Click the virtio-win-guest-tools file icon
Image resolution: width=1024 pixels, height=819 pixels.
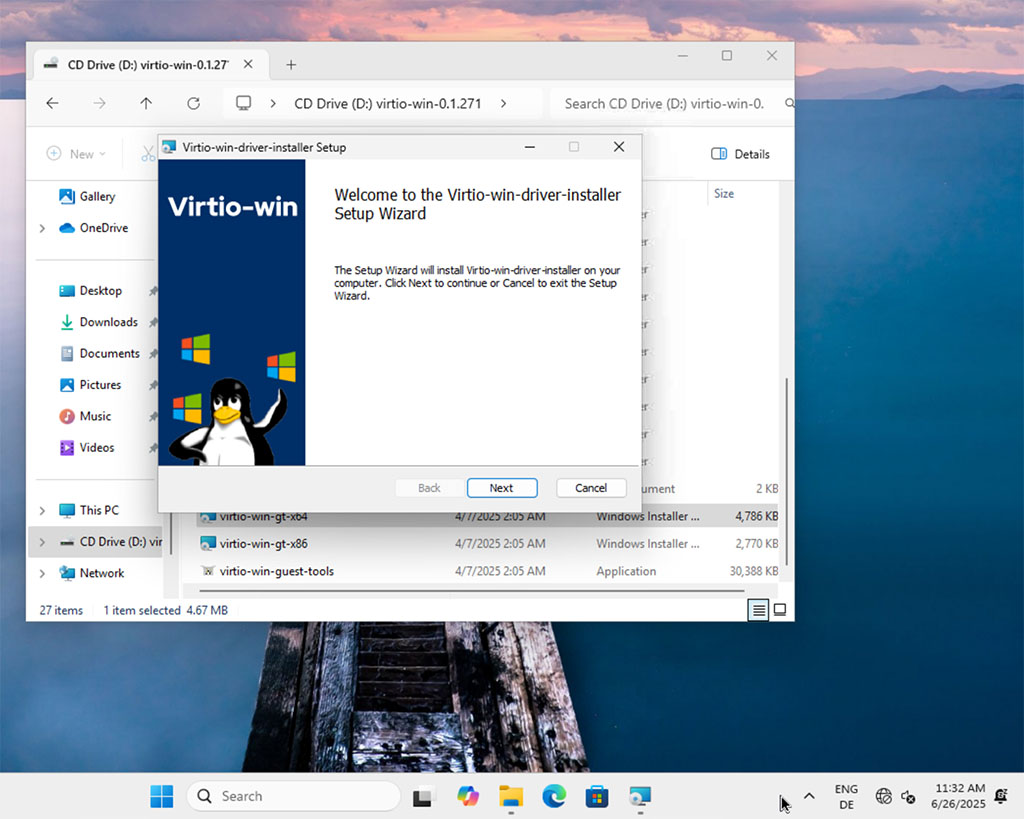(208, 571)
